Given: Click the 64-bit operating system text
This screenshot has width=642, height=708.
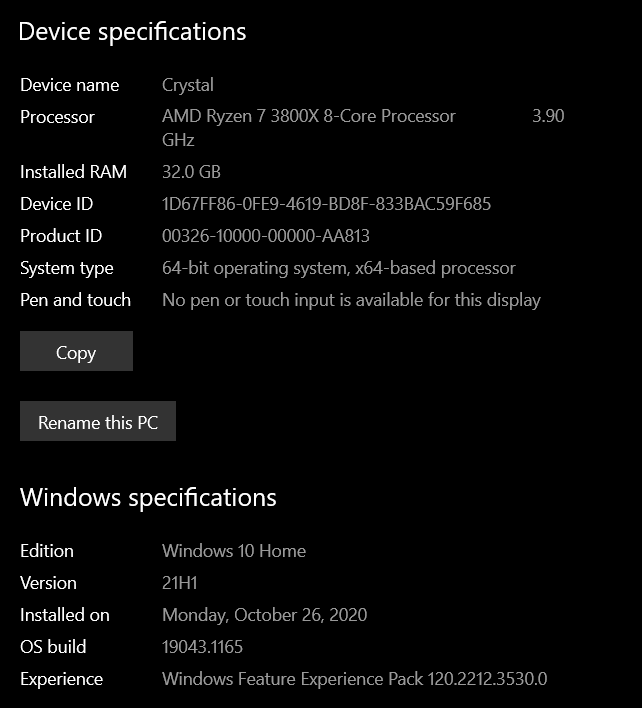Looking at the screenshot, I should coord(338,268).
